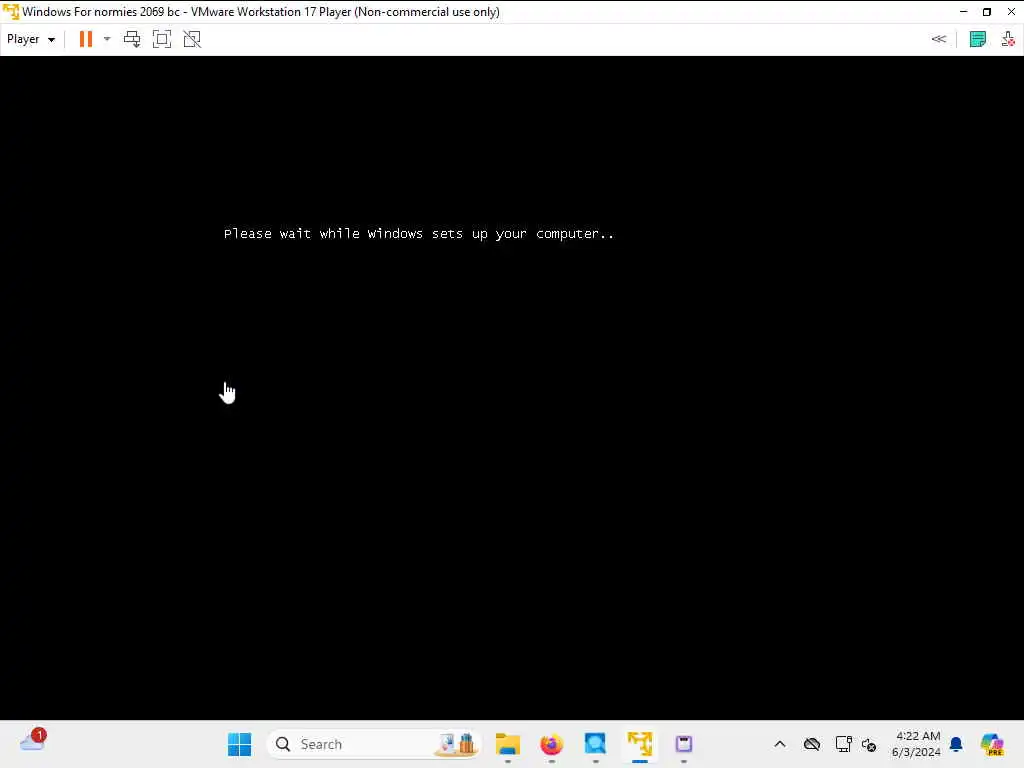Click the cloud sync-off tray icon

[x=812, y=744]
